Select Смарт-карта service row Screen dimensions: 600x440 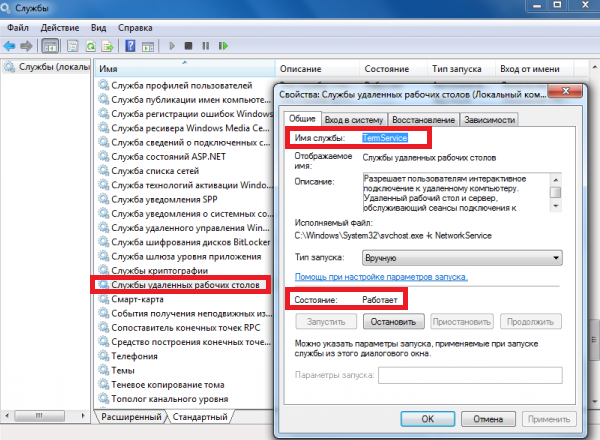click(x=184, y=299)
